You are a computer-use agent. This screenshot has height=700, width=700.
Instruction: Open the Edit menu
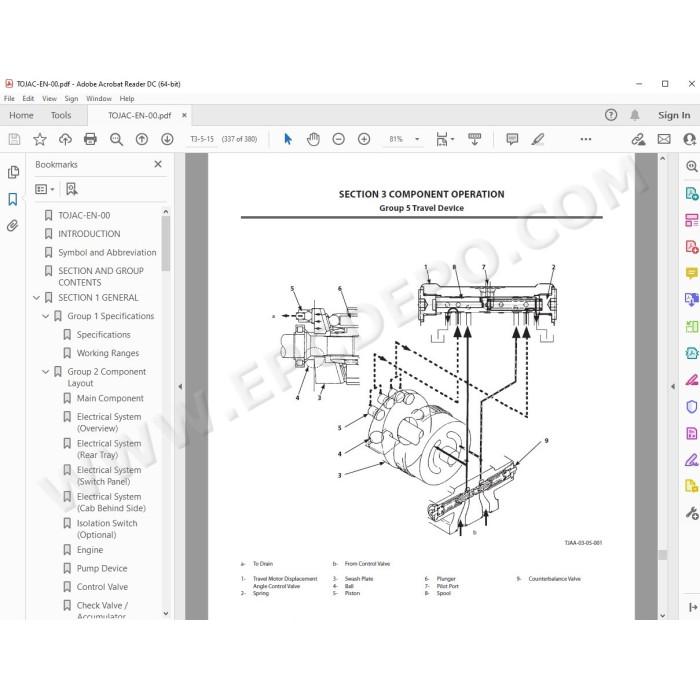(x=28, y=99)
